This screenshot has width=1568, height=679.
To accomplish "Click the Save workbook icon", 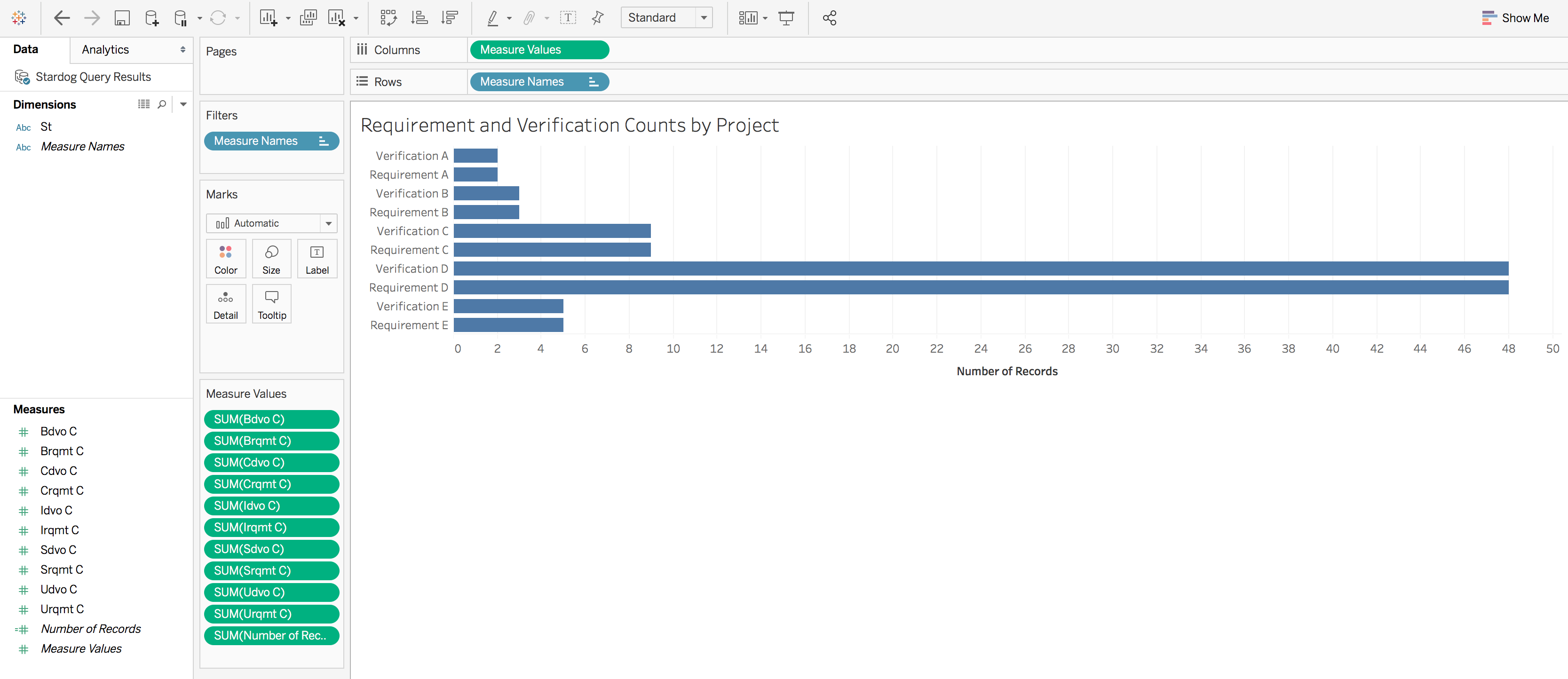I will click(122, 18).
